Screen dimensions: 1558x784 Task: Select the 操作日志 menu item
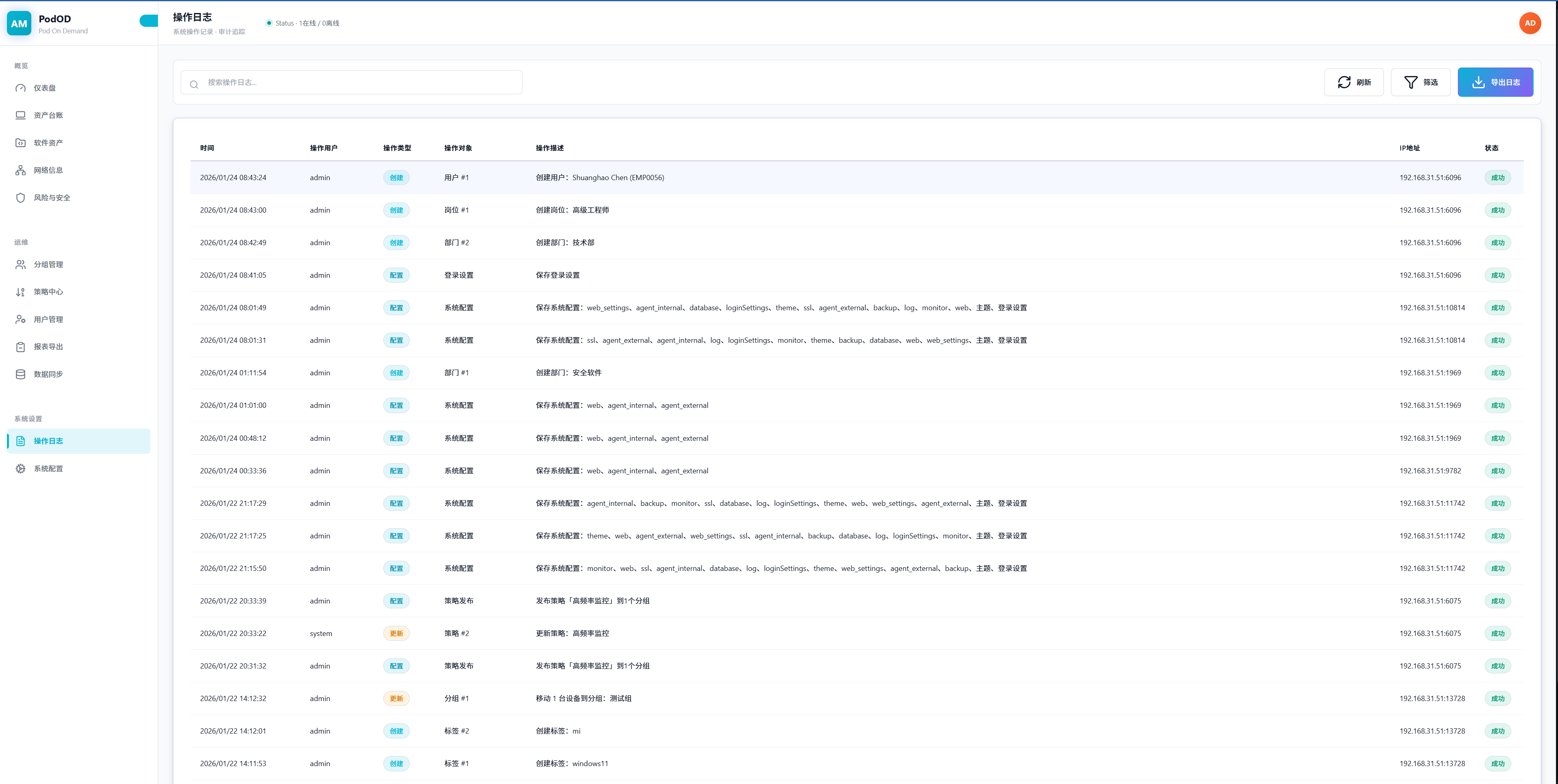tap(48, 441)
